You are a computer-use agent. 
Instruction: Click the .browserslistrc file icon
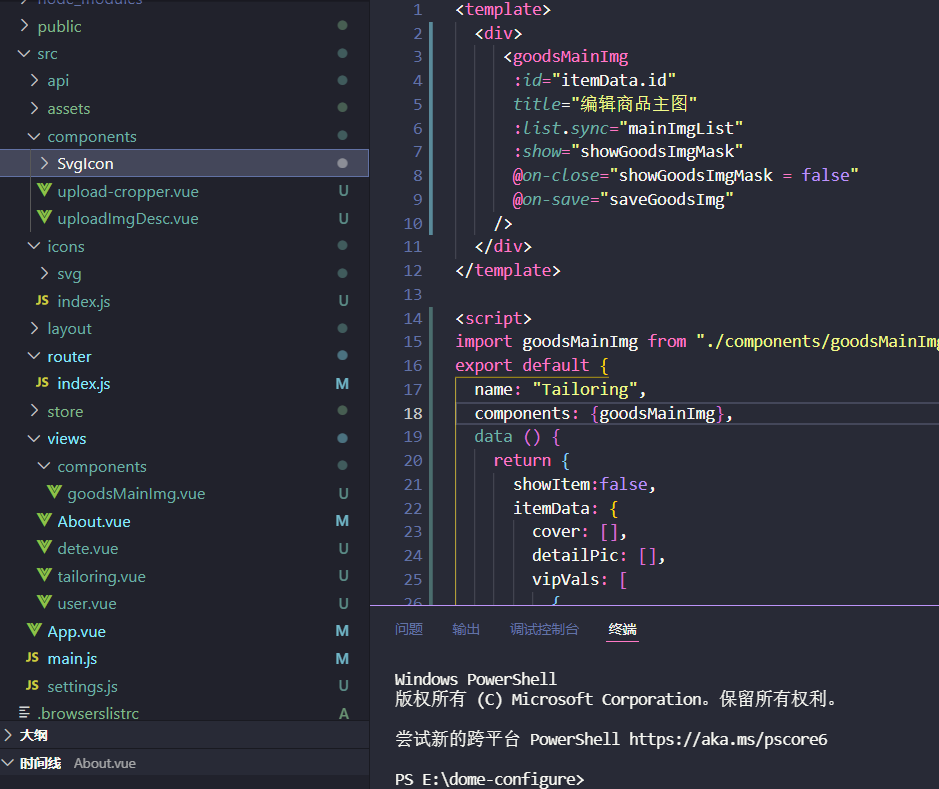point(25,712)
